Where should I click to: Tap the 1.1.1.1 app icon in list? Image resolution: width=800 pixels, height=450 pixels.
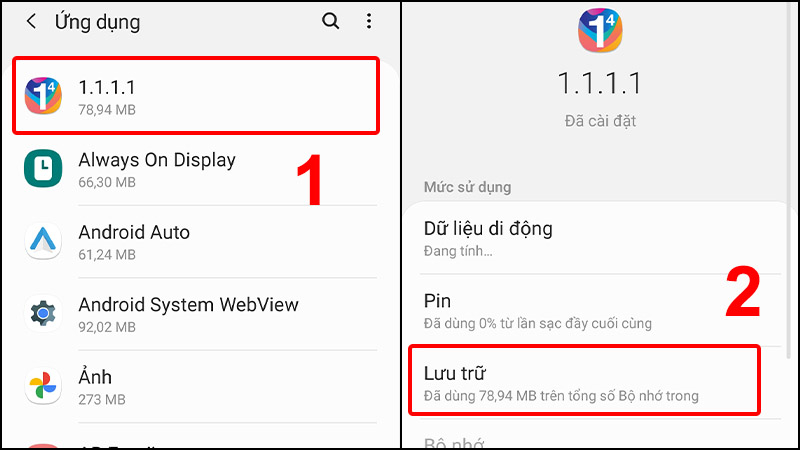[43, 96]
